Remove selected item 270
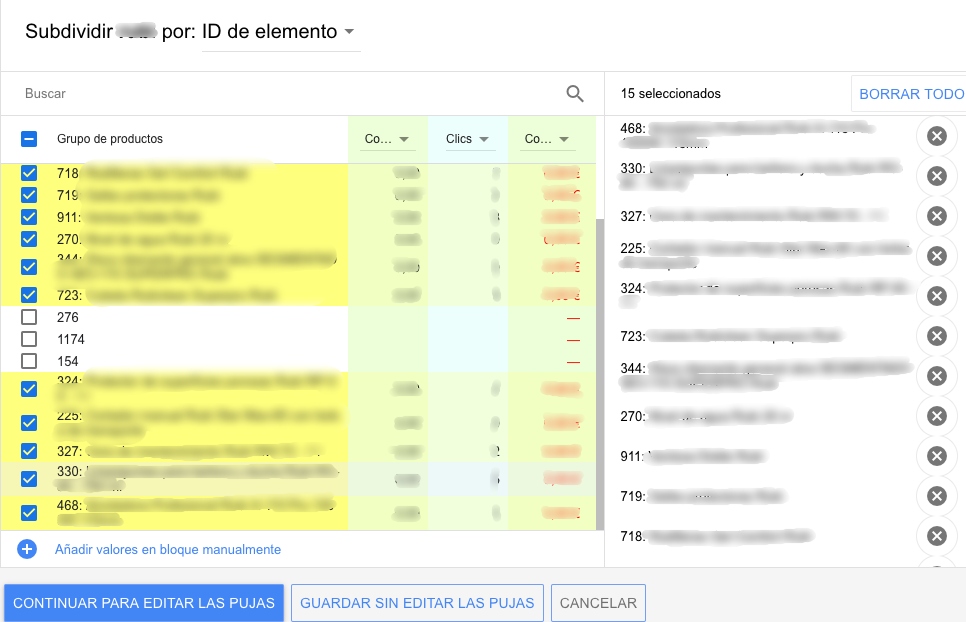 pyautogui.click(x=936, y=416)
